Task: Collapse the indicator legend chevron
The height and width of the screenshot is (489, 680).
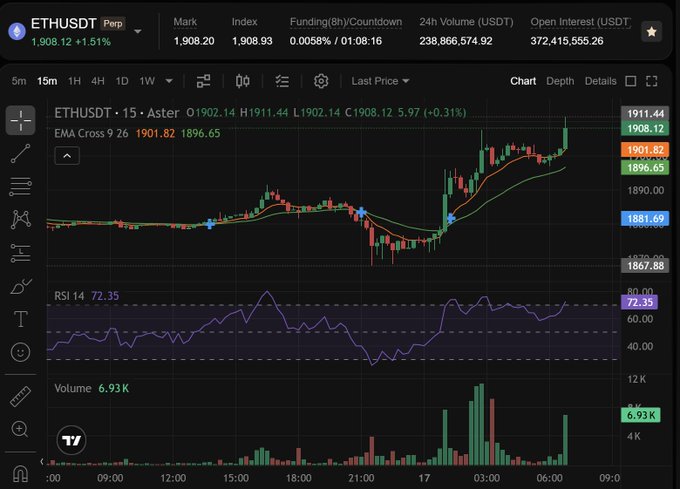Action: click(x=67, y=156)
